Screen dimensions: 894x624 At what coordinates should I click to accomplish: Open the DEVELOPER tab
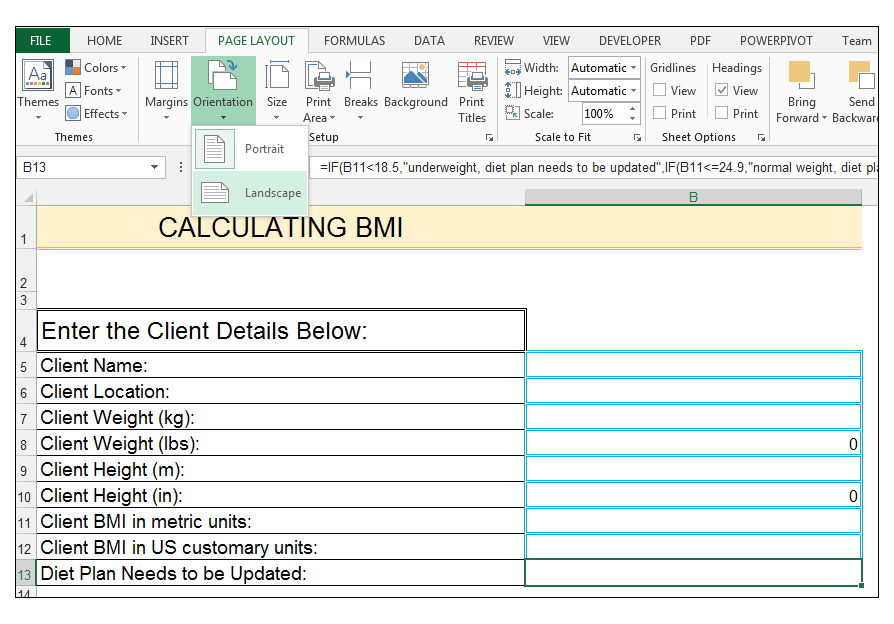pos(629,40)
